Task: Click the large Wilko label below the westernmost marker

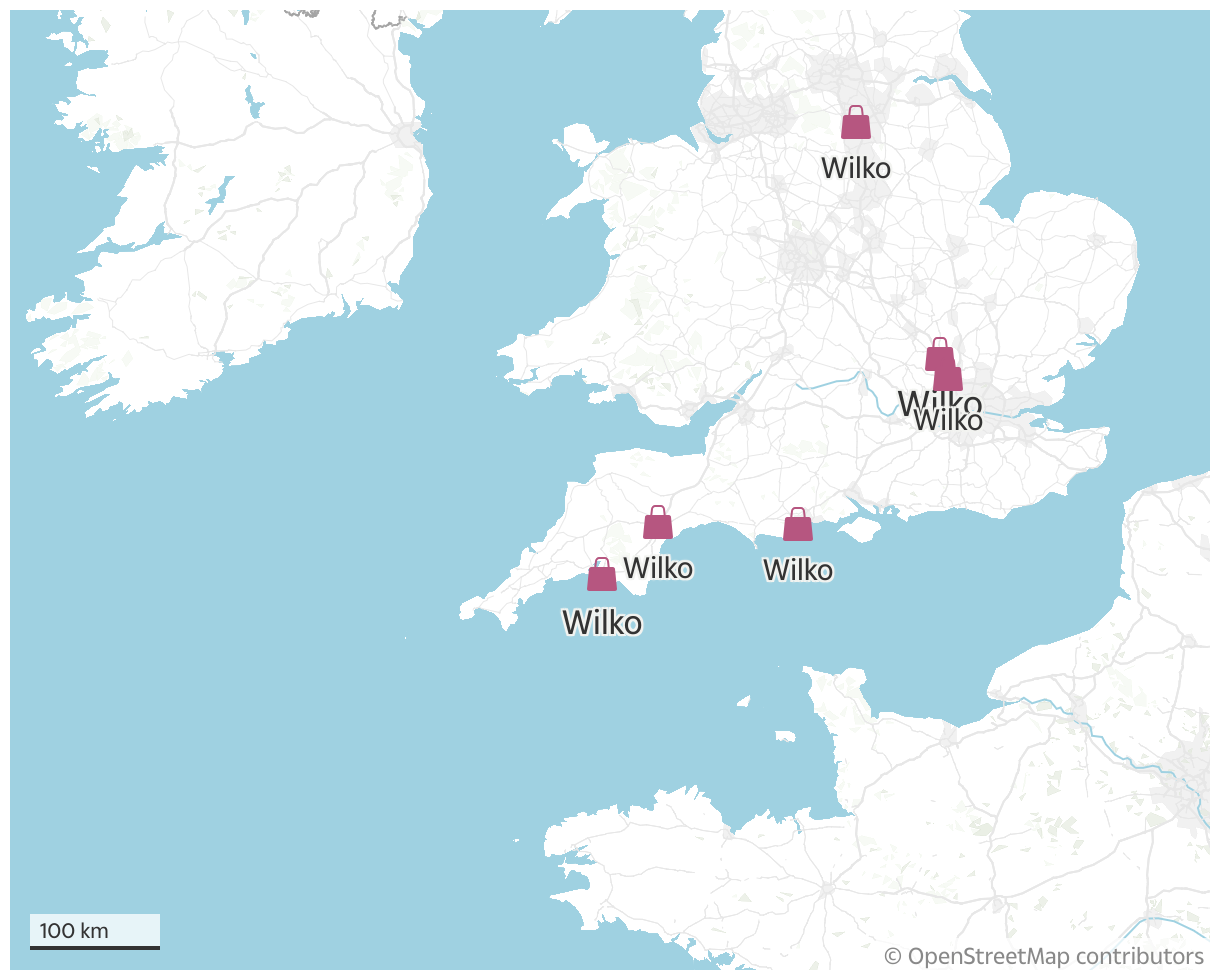Action: [602, 622]
